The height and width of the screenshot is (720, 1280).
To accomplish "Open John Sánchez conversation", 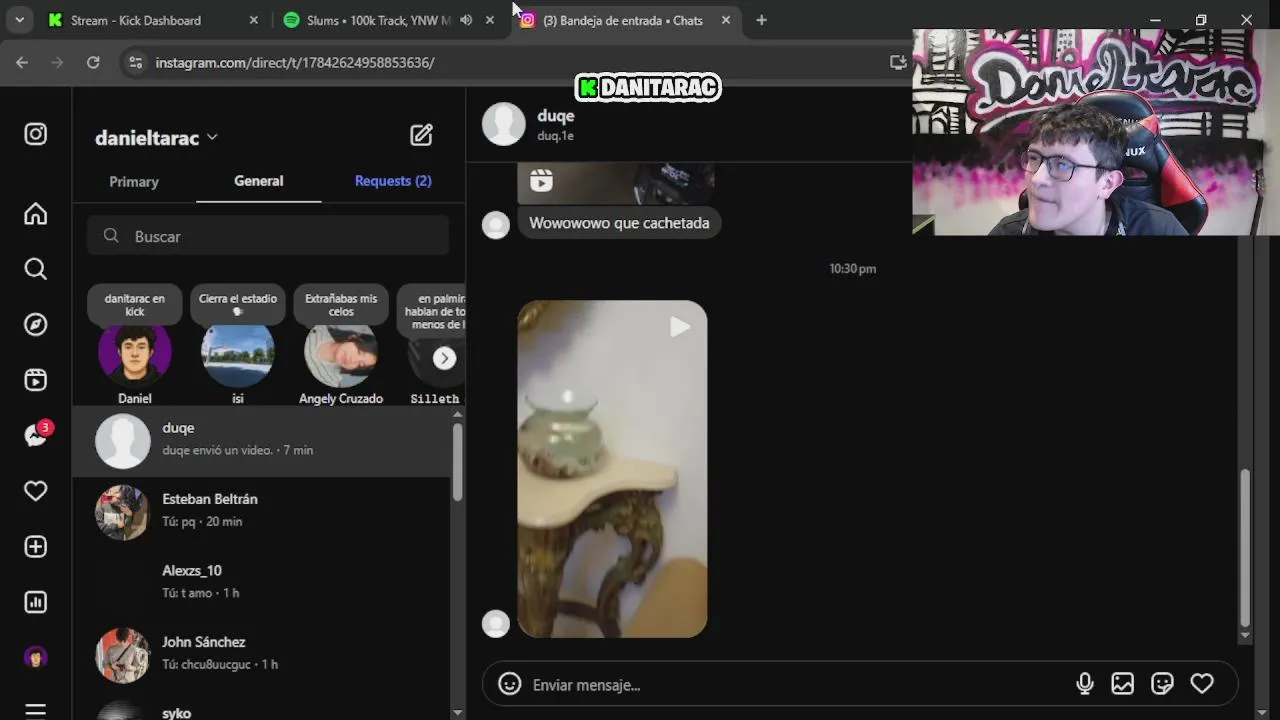I will click(x=262, y=655).
